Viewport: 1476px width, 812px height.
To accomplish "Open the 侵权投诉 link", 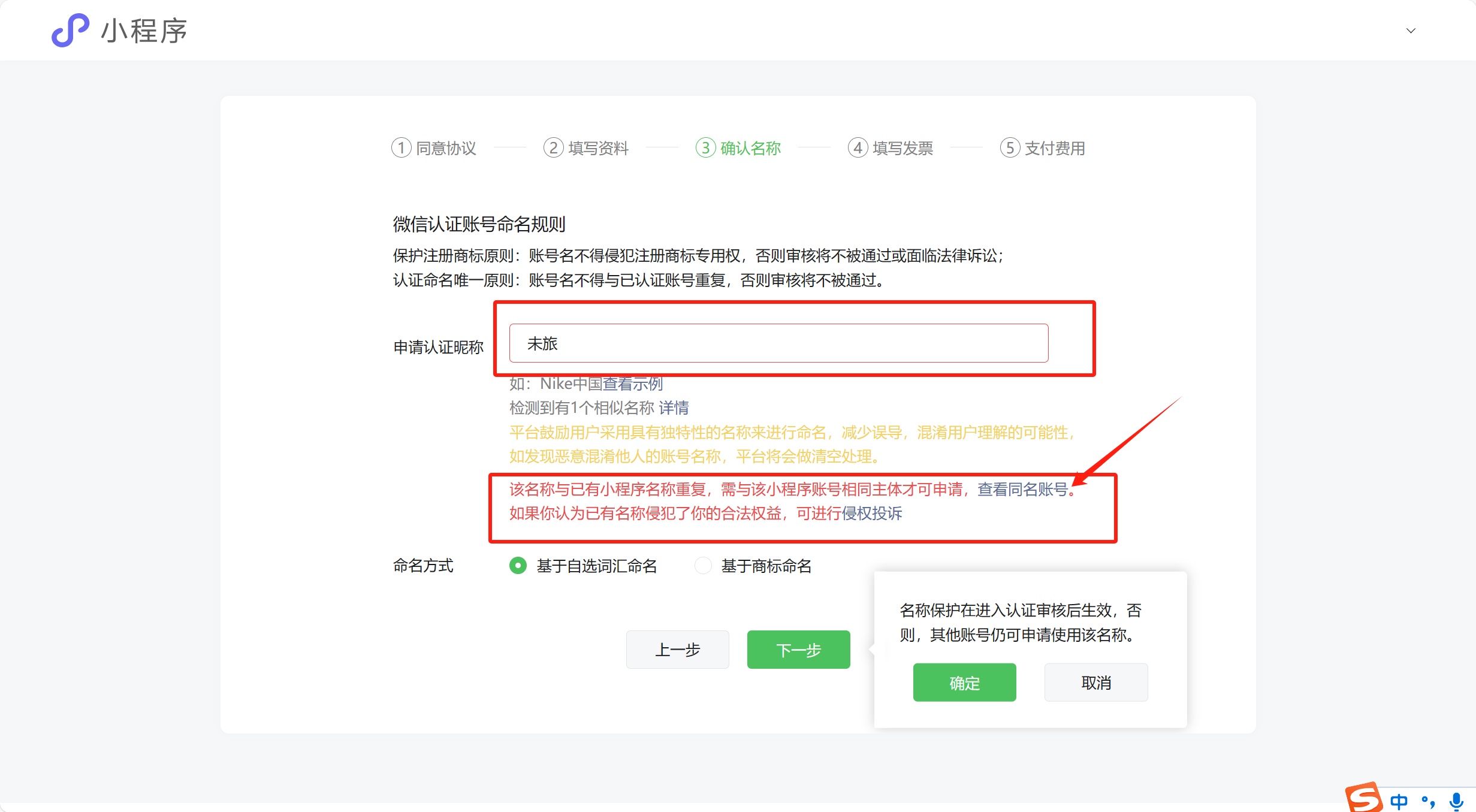I will [x=872, y=514].
